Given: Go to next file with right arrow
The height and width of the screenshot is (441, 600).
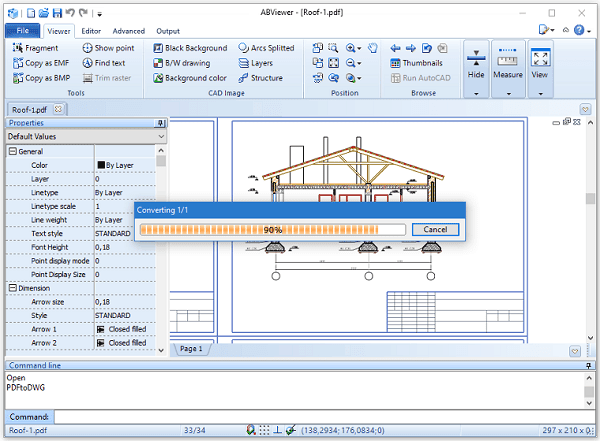Looking at the screenshot, I should click(411, 48).
